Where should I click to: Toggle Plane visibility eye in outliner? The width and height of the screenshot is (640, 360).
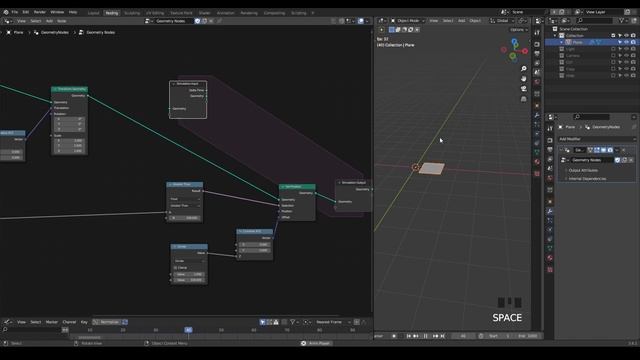coord(627,42)
